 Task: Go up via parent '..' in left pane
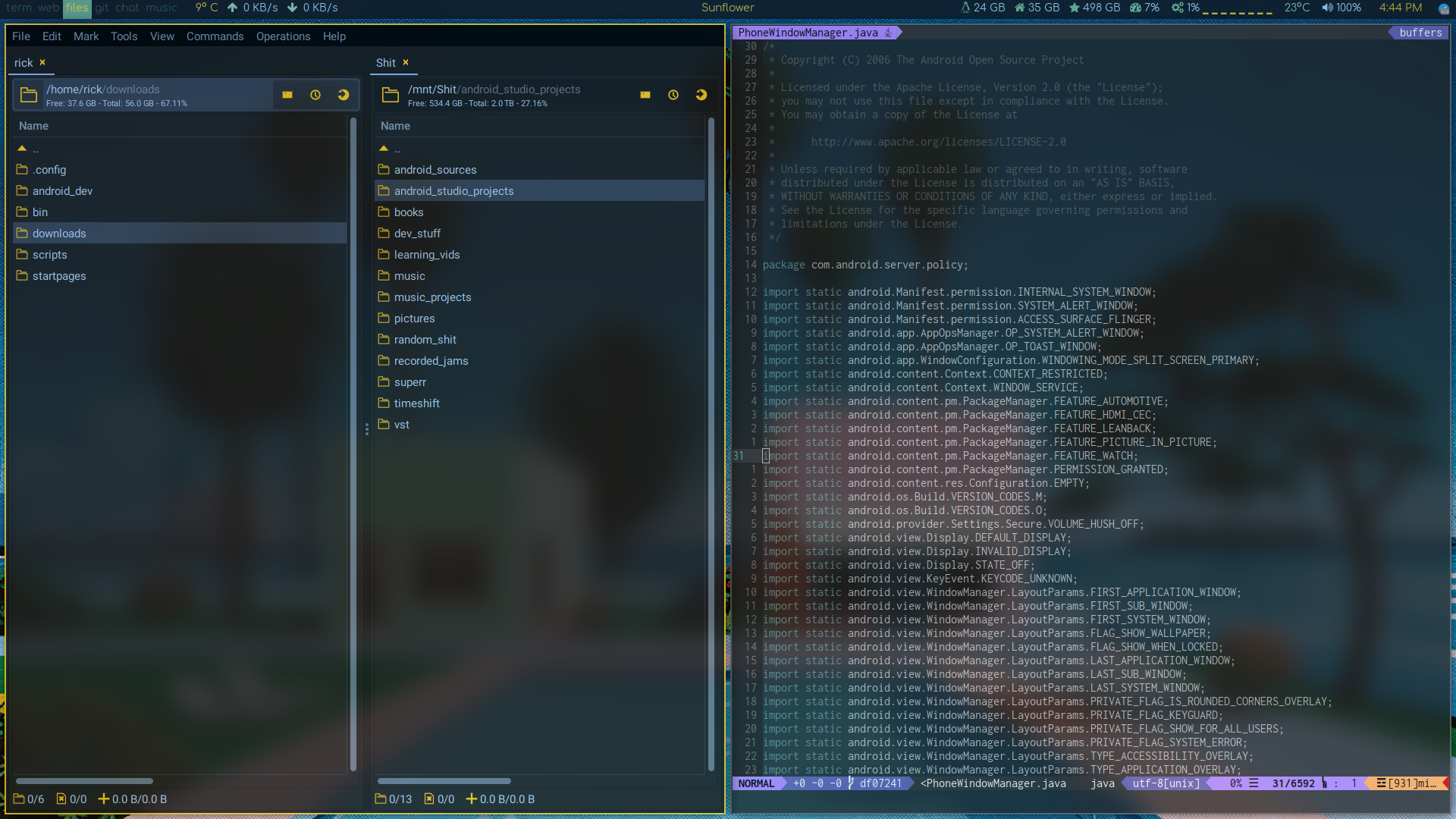click(x=180, y=149)
